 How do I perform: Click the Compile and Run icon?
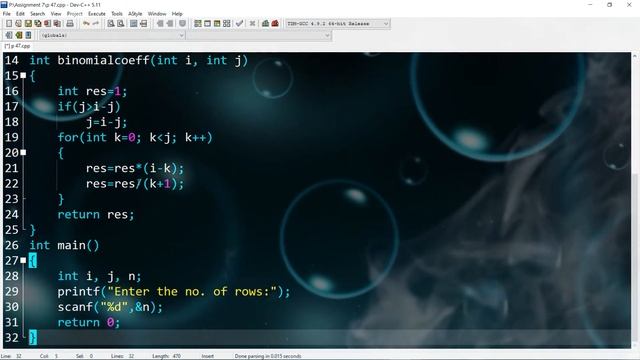coord(217,24)
